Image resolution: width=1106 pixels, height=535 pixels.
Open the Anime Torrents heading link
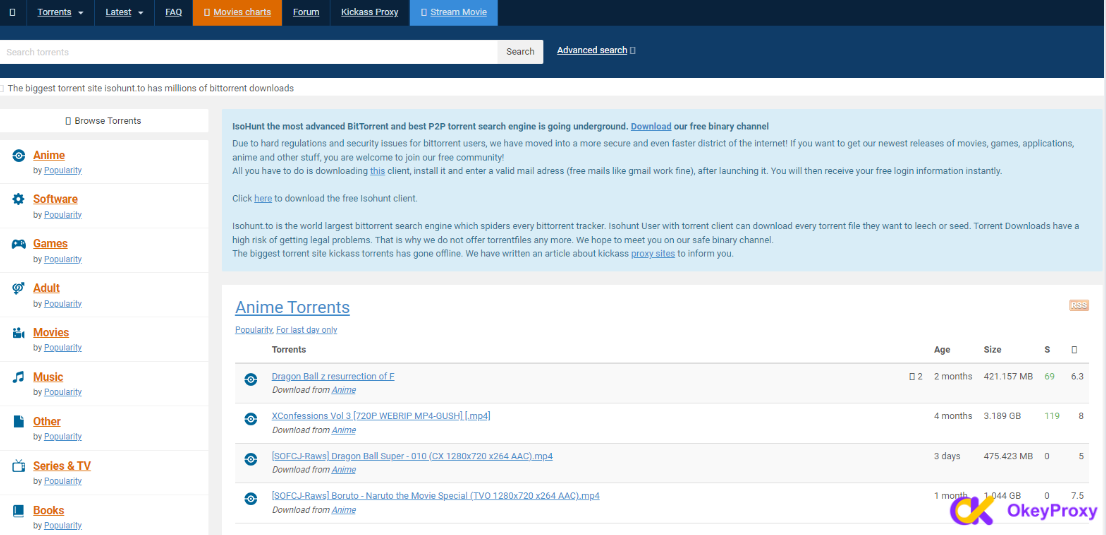[292, 307]
